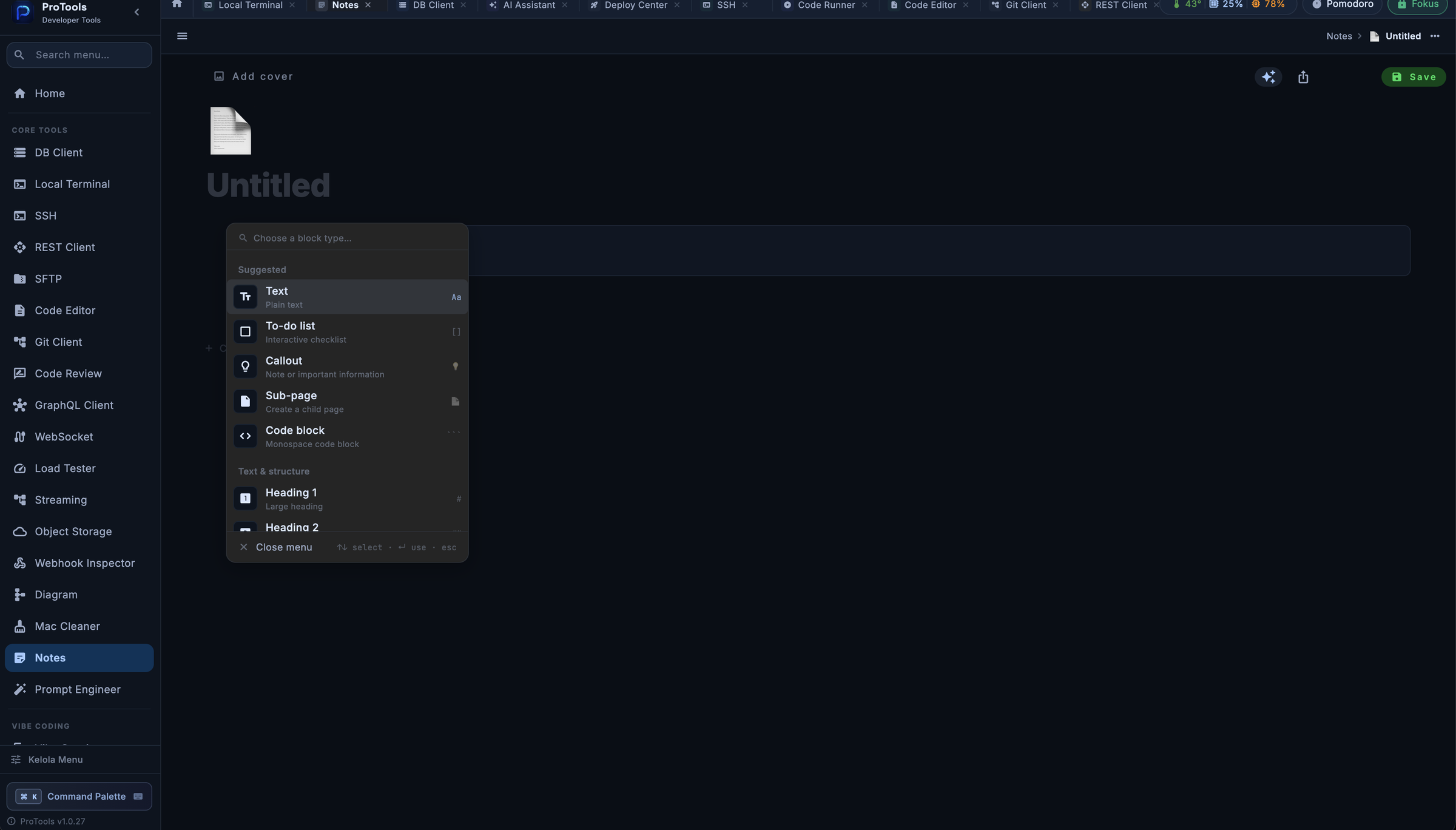Open the Prompt Engineer tool
This screenshot has height=830, width=1456.
pos(79,689)
